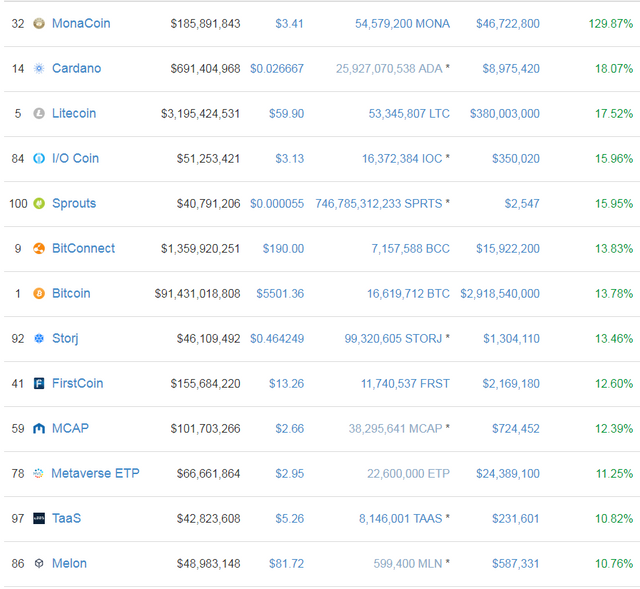
Task: Click the Bitcoin logo icon
Action: (x=39, y=293)
